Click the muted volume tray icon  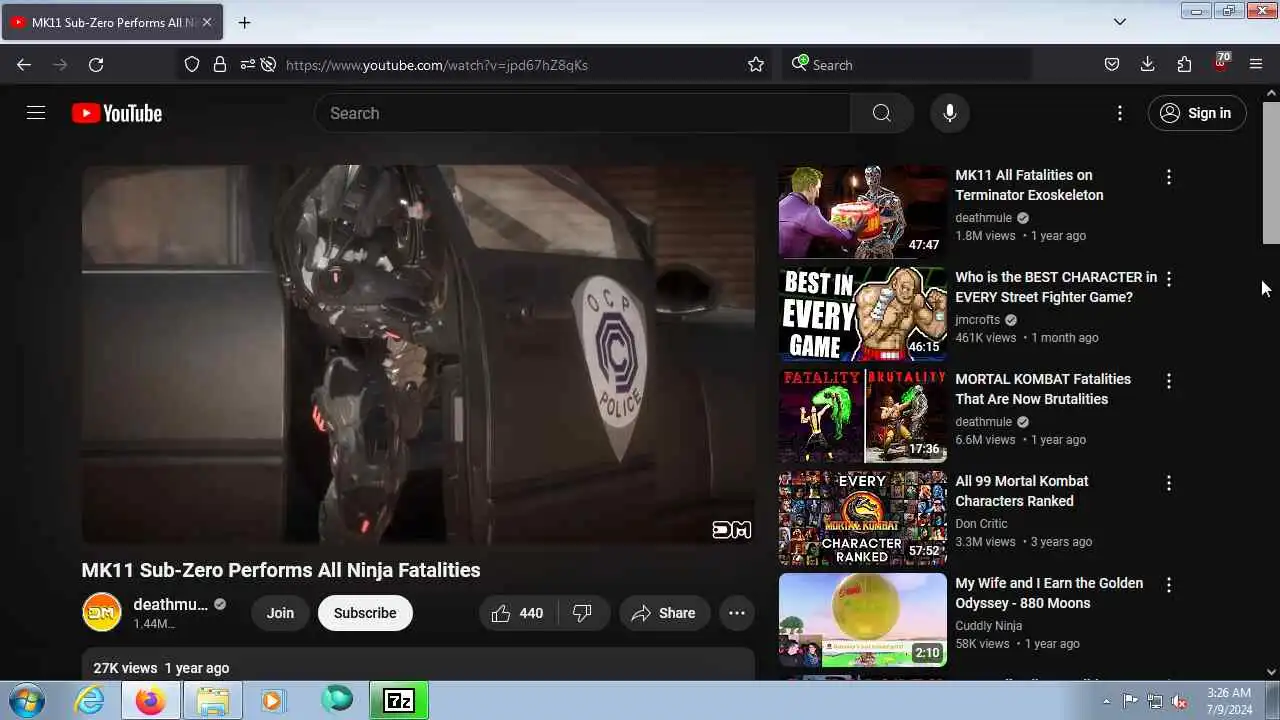1180,701
